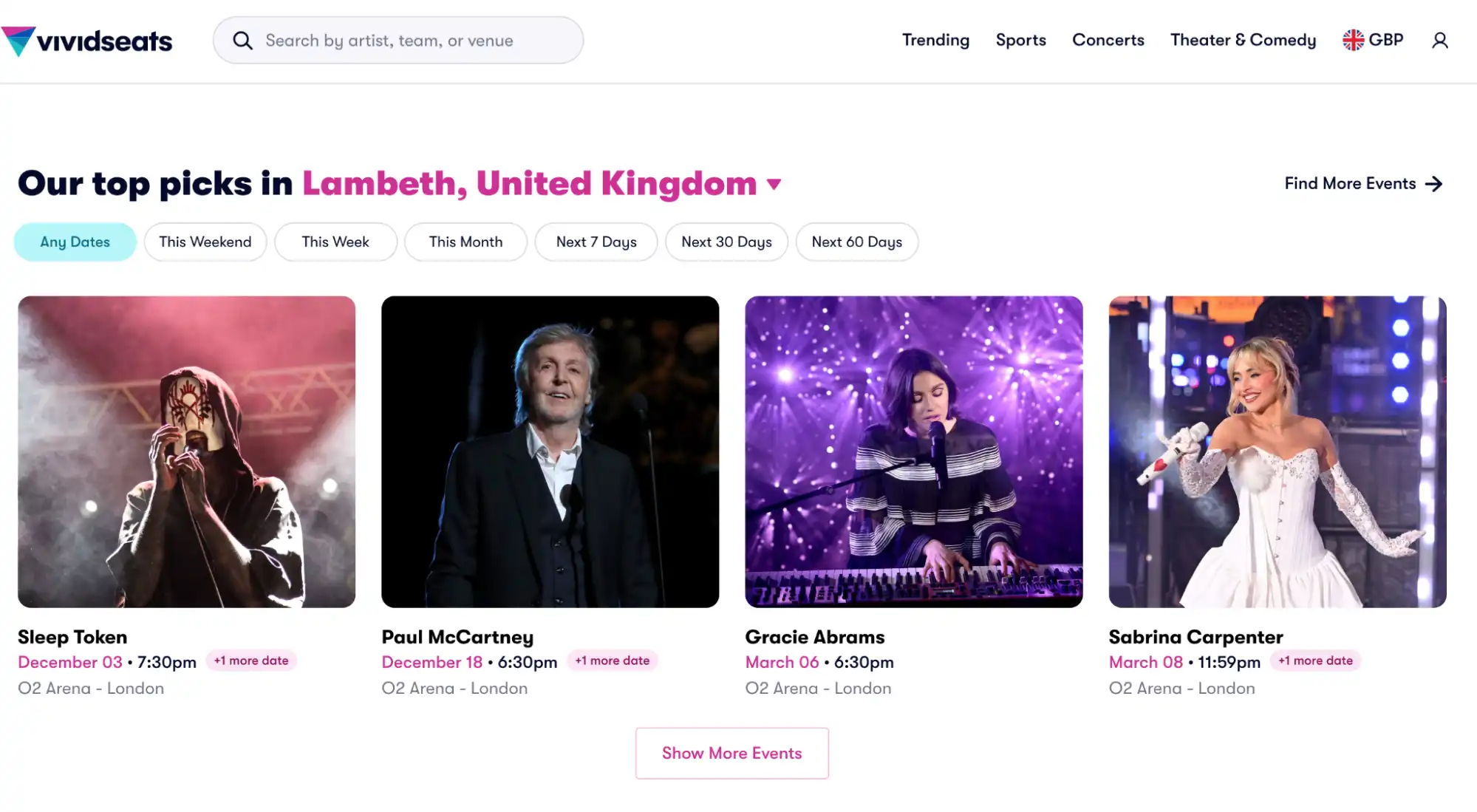The height and width of the screenshot is (812, 1477).
Task: Expand '+1 more date' for Sleep Token
Action: 251,660
